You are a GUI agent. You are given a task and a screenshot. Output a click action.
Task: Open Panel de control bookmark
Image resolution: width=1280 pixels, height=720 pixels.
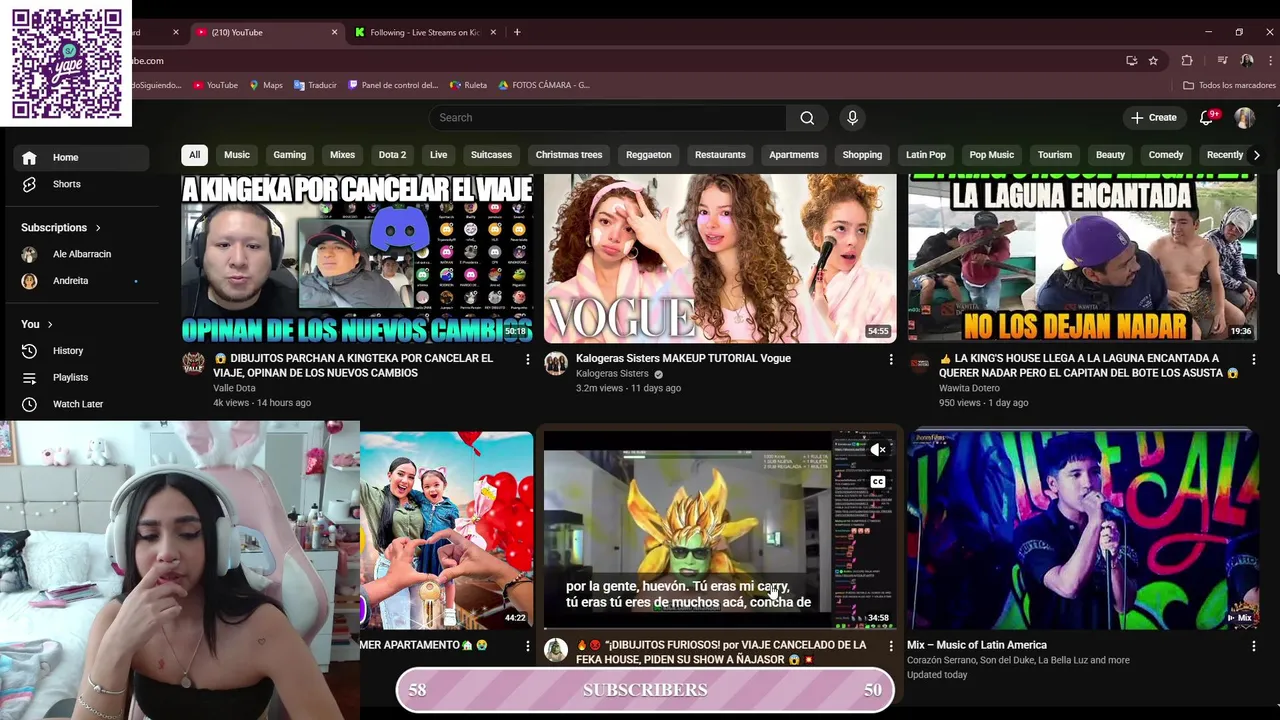click(393, 85)
